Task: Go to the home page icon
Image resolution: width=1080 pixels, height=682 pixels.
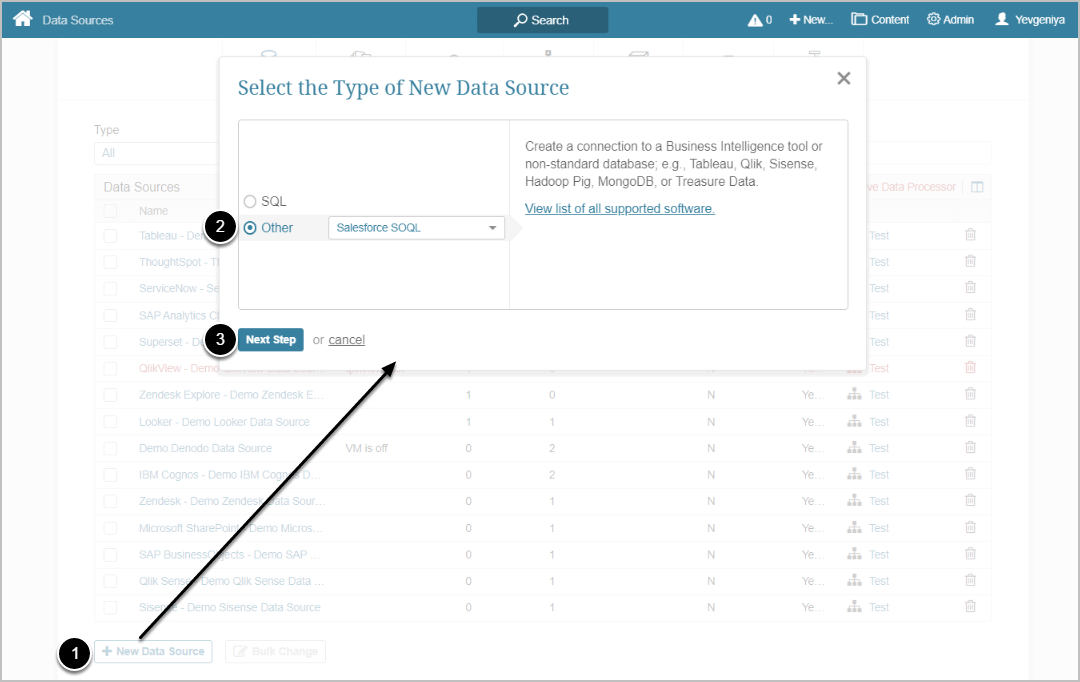Action: 23,19
